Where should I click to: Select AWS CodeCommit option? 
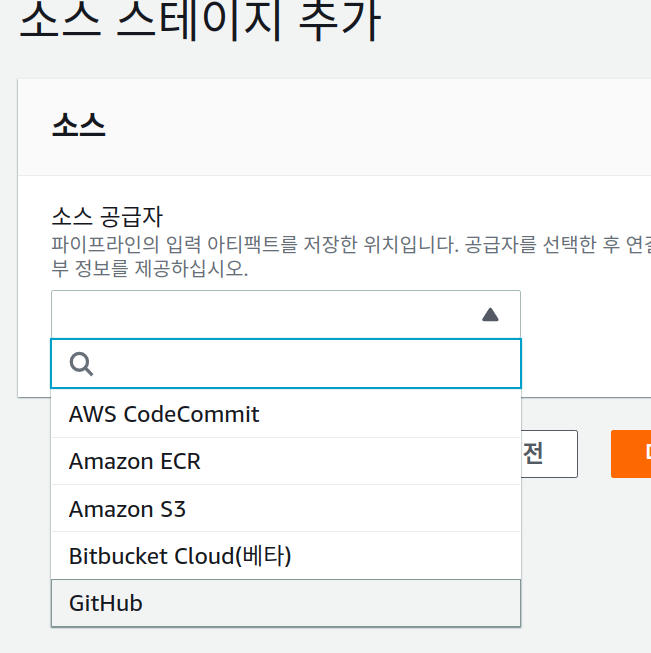pos(286,414)
